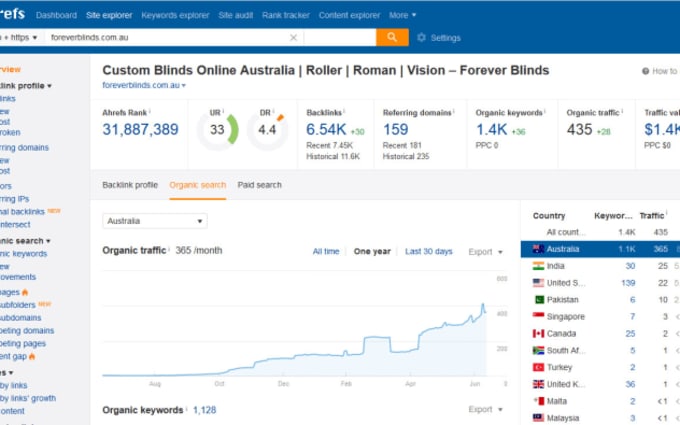The width and height of the screenshot is (680, 425).
Task: Open the Australia country select box
Action: (x=155, y=221)
